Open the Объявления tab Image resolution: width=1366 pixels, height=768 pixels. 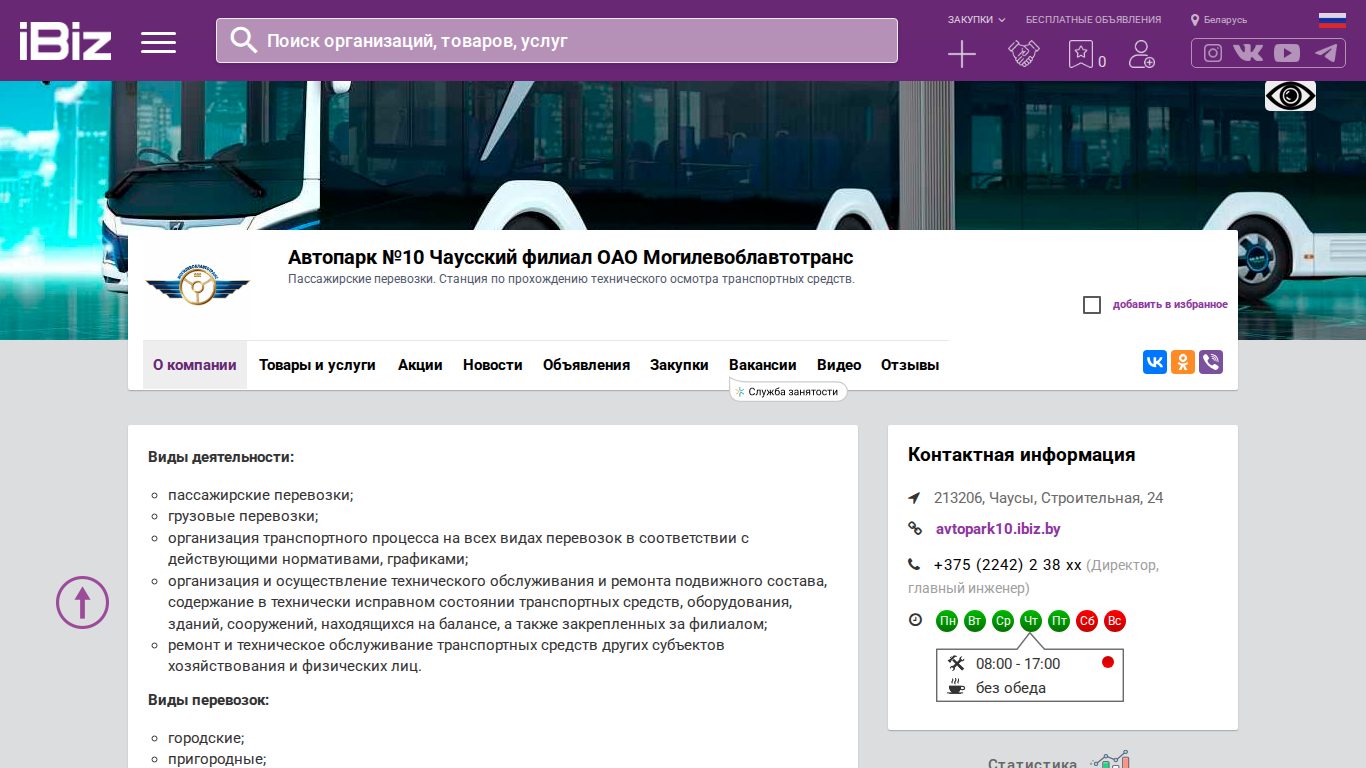coord(586,365)
